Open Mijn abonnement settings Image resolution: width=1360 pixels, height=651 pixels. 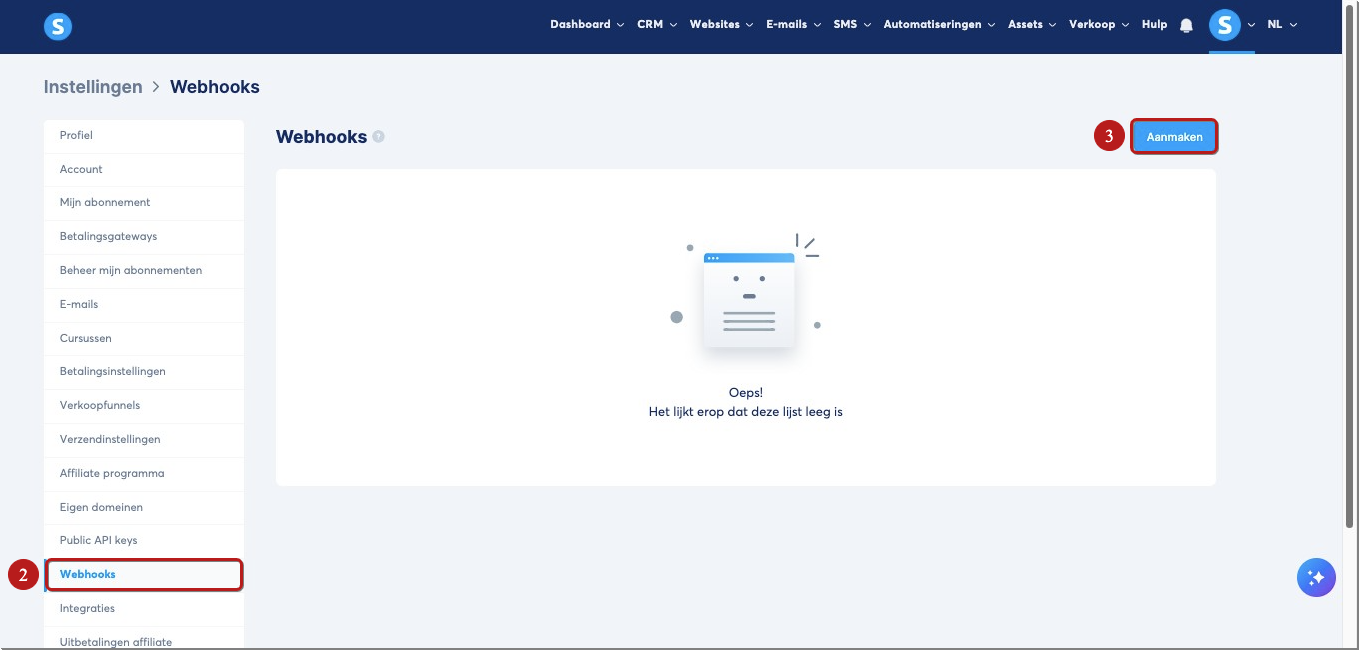[144, 203]
